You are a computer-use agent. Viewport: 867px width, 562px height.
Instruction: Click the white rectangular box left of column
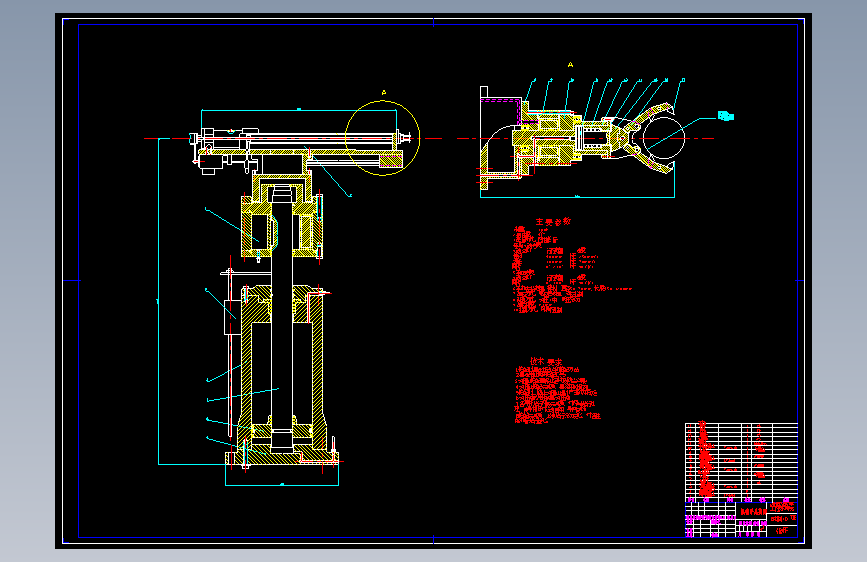pyautogui.click(x=232, y=317)
